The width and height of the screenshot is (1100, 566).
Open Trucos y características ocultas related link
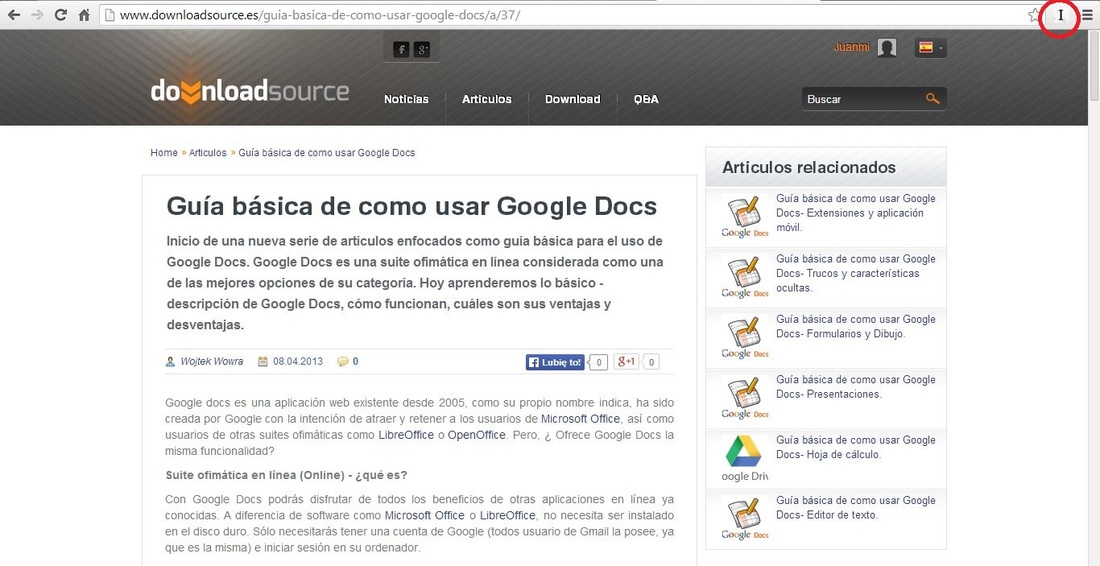[856, 274]
